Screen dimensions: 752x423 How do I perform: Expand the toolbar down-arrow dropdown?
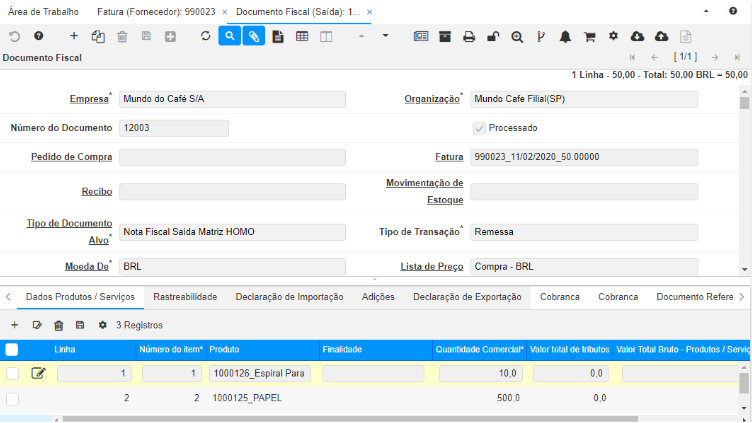385,36
